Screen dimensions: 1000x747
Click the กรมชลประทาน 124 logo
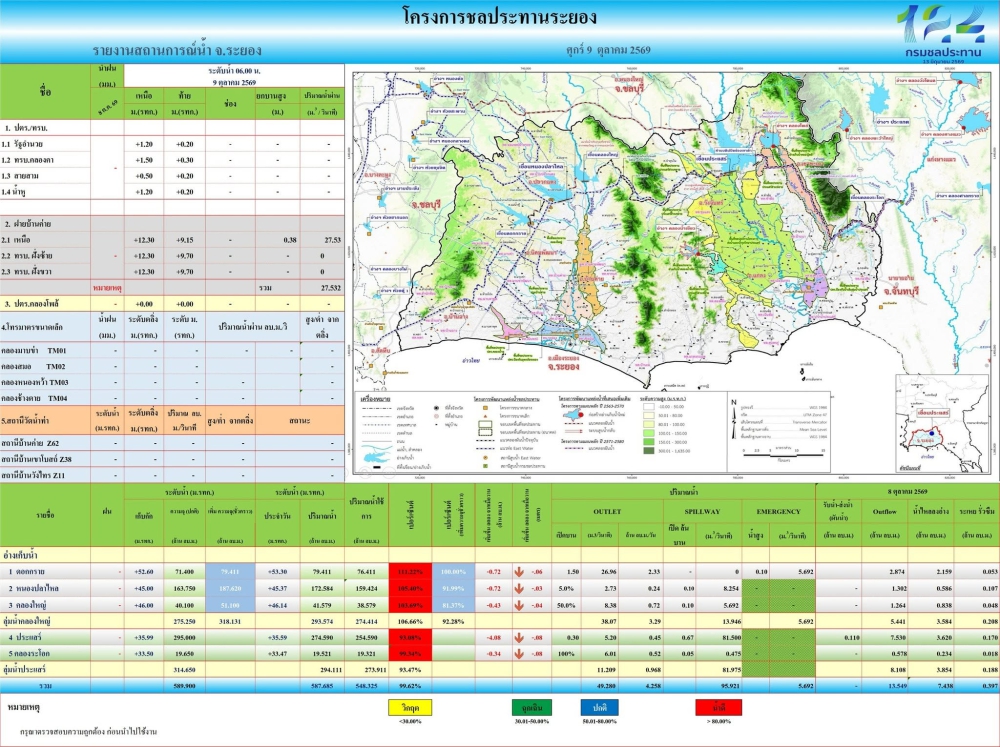pyautogui.click(x=943, y=33)
